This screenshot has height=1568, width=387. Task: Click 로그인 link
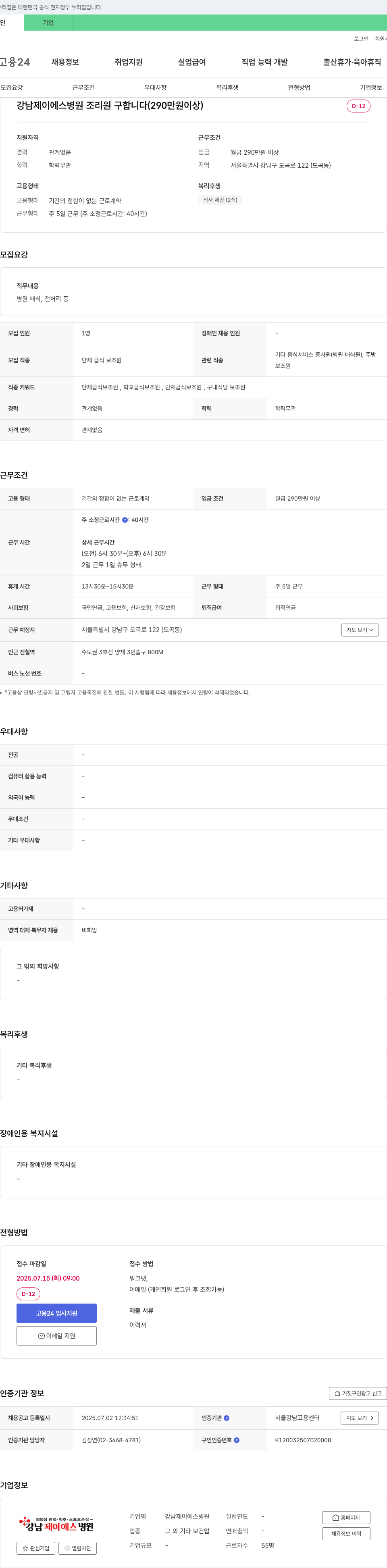[x=361, y=38]
